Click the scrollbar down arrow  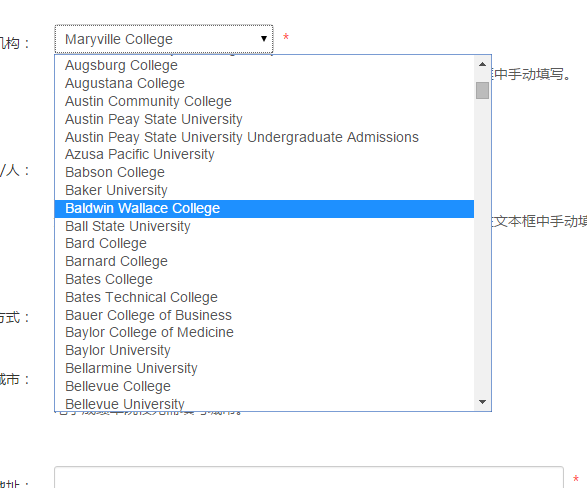(483, 402)
